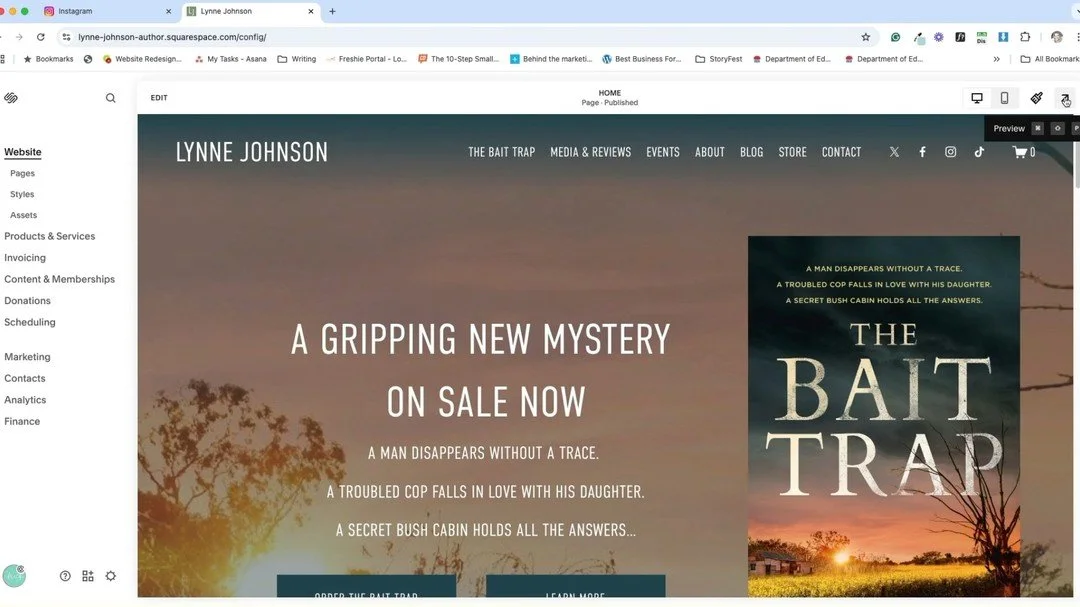Open the X (Twitter) social icon

pos(894,152)
